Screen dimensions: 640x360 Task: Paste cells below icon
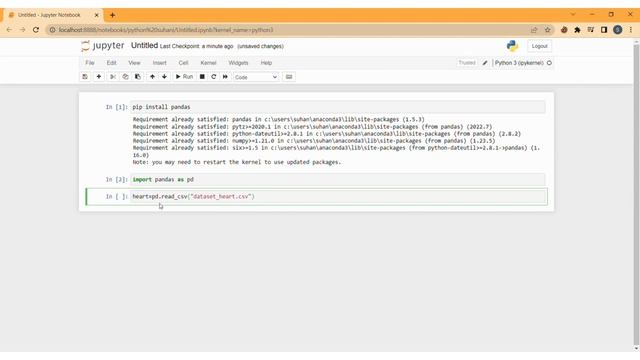[138, 77]
